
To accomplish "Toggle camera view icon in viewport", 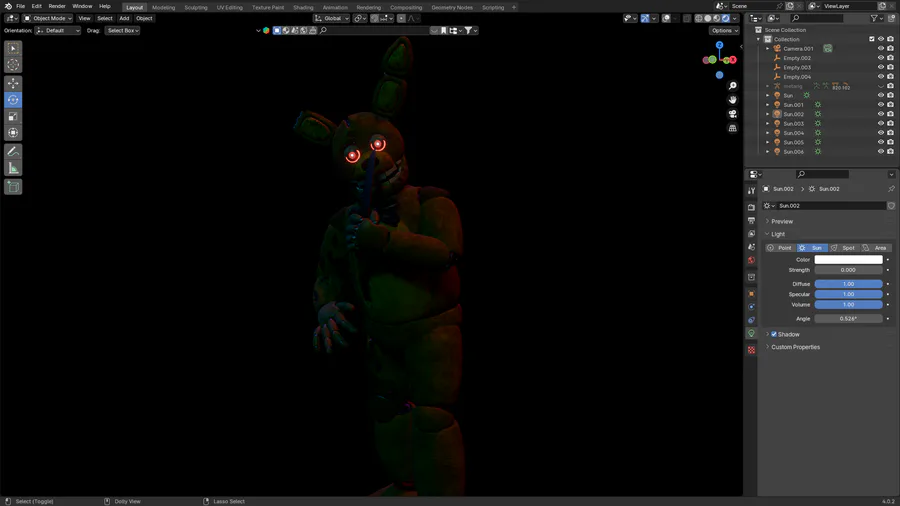I will (x=732, y=114).
